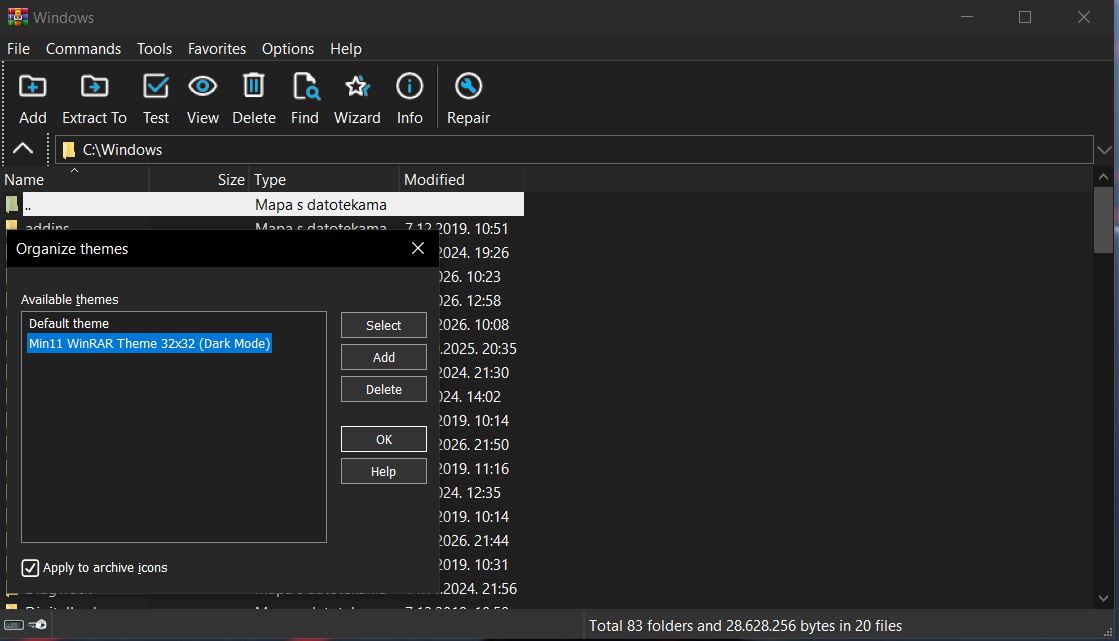Sort by the Modified column header

[x=461, y=179]
